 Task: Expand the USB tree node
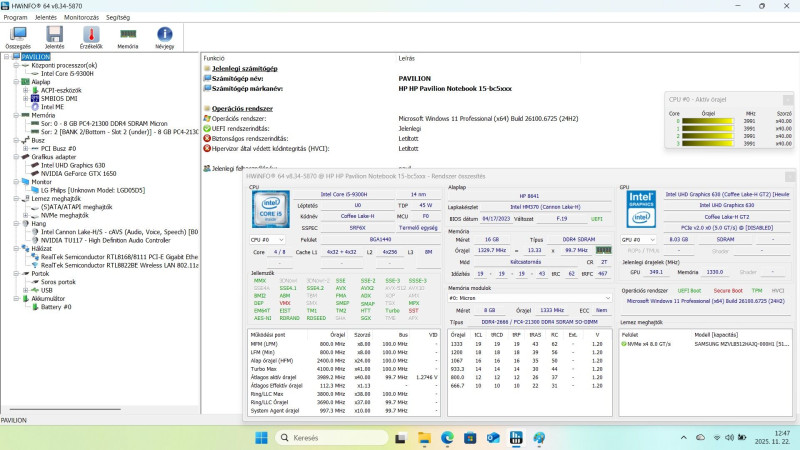coord(26,290)
